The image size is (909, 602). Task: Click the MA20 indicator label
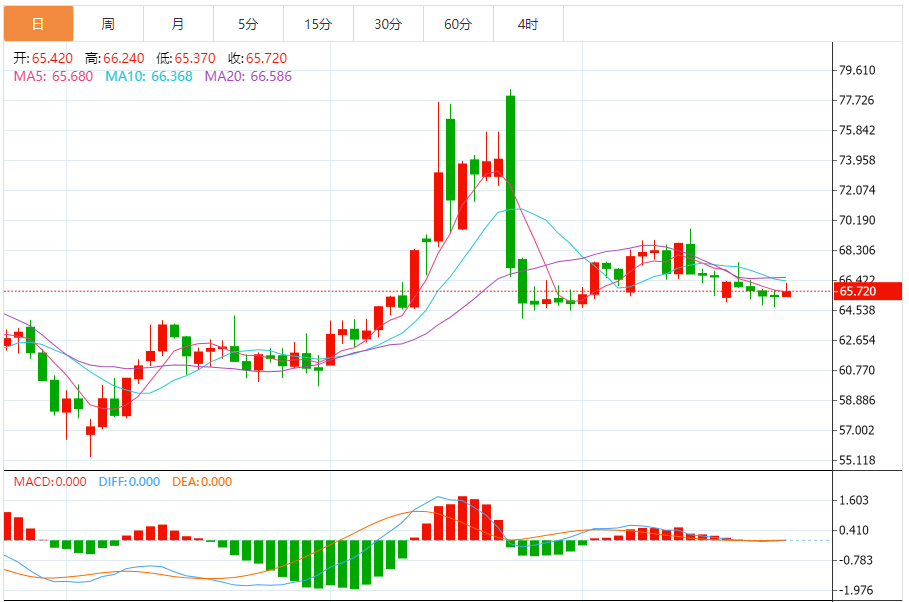coord(248,76)
